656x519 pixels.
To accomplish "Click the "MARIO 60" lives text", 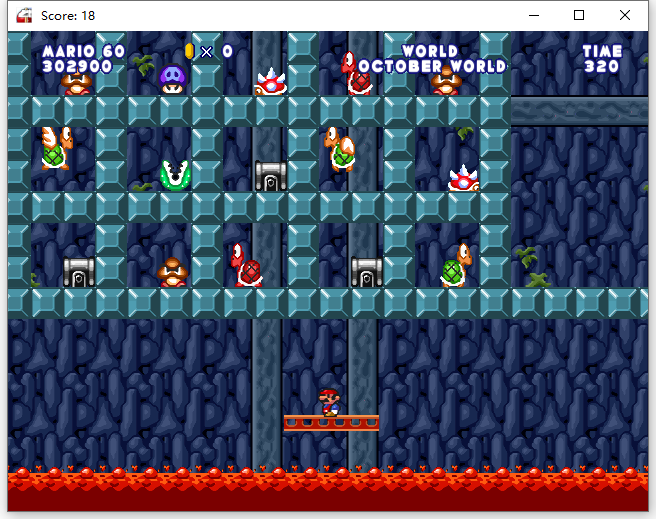I will (84, 51).
